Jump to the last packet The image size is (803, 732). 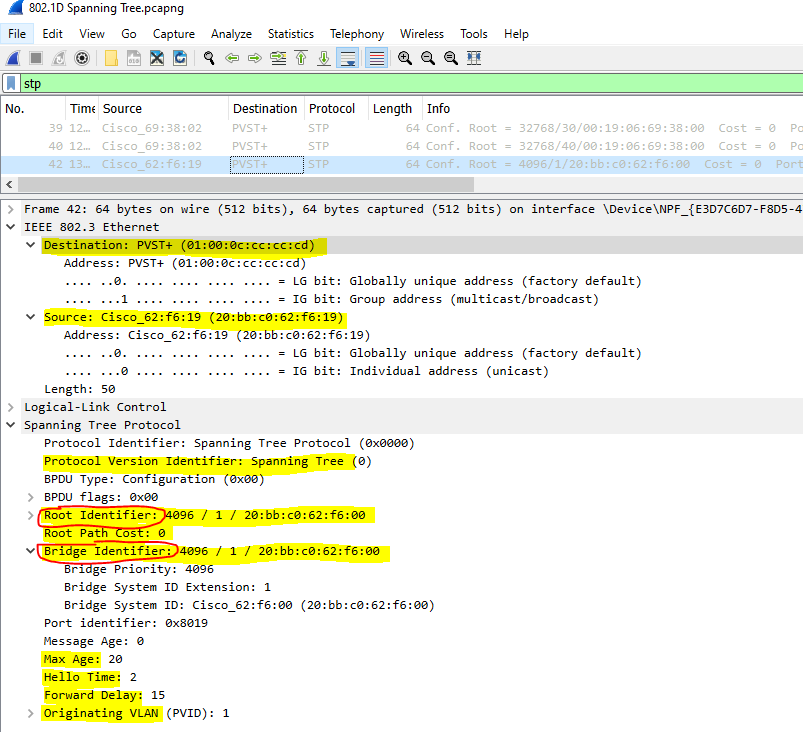(x=324, y=58)
